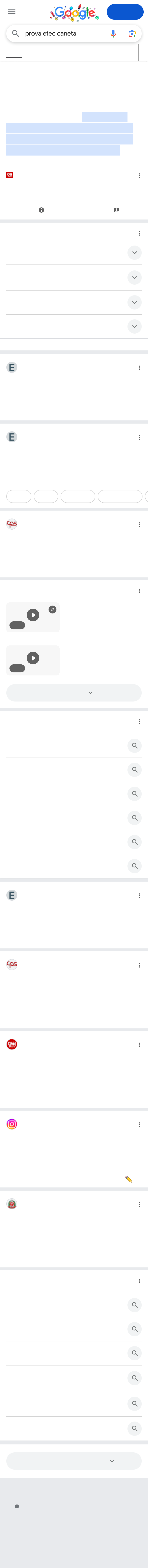Start voice search with the microphone icon
Viewport: 148px width, 1568px height.
coord(113,34)
